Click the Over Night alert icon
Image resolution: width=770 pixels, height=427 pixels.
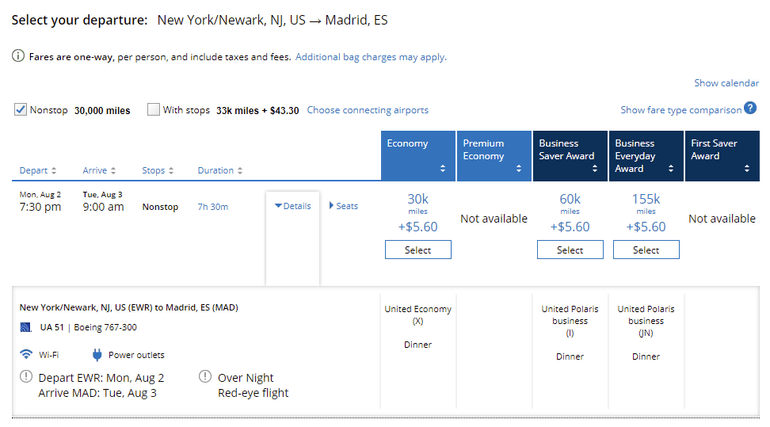click(x=205, y=378)
